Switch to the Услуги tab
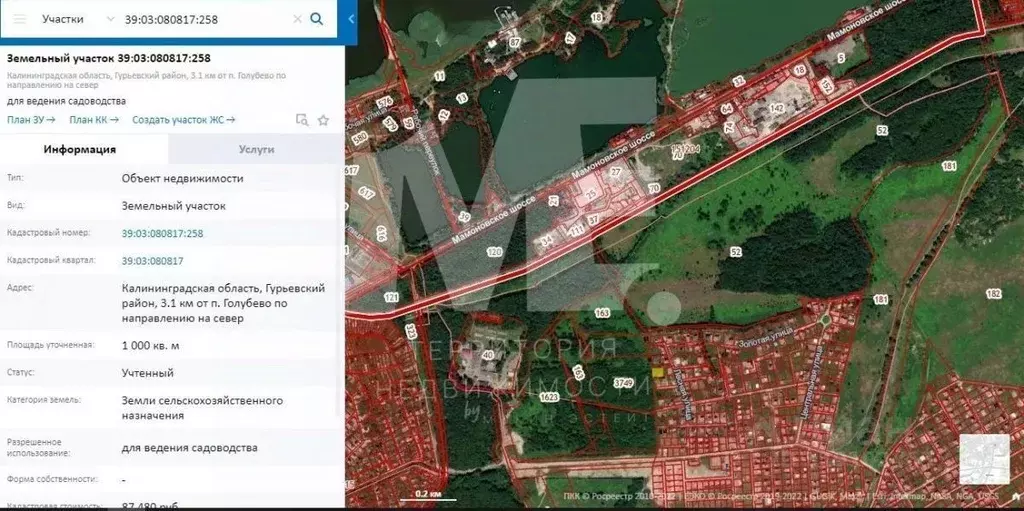 coord(256,149)
